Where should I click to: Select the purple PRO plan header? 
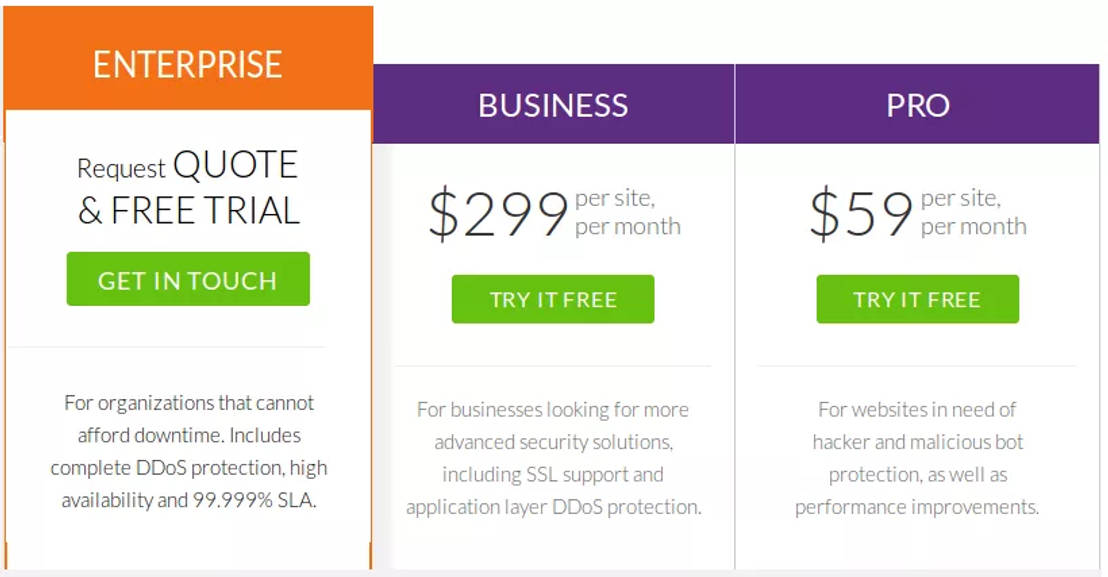coord(917,105)
